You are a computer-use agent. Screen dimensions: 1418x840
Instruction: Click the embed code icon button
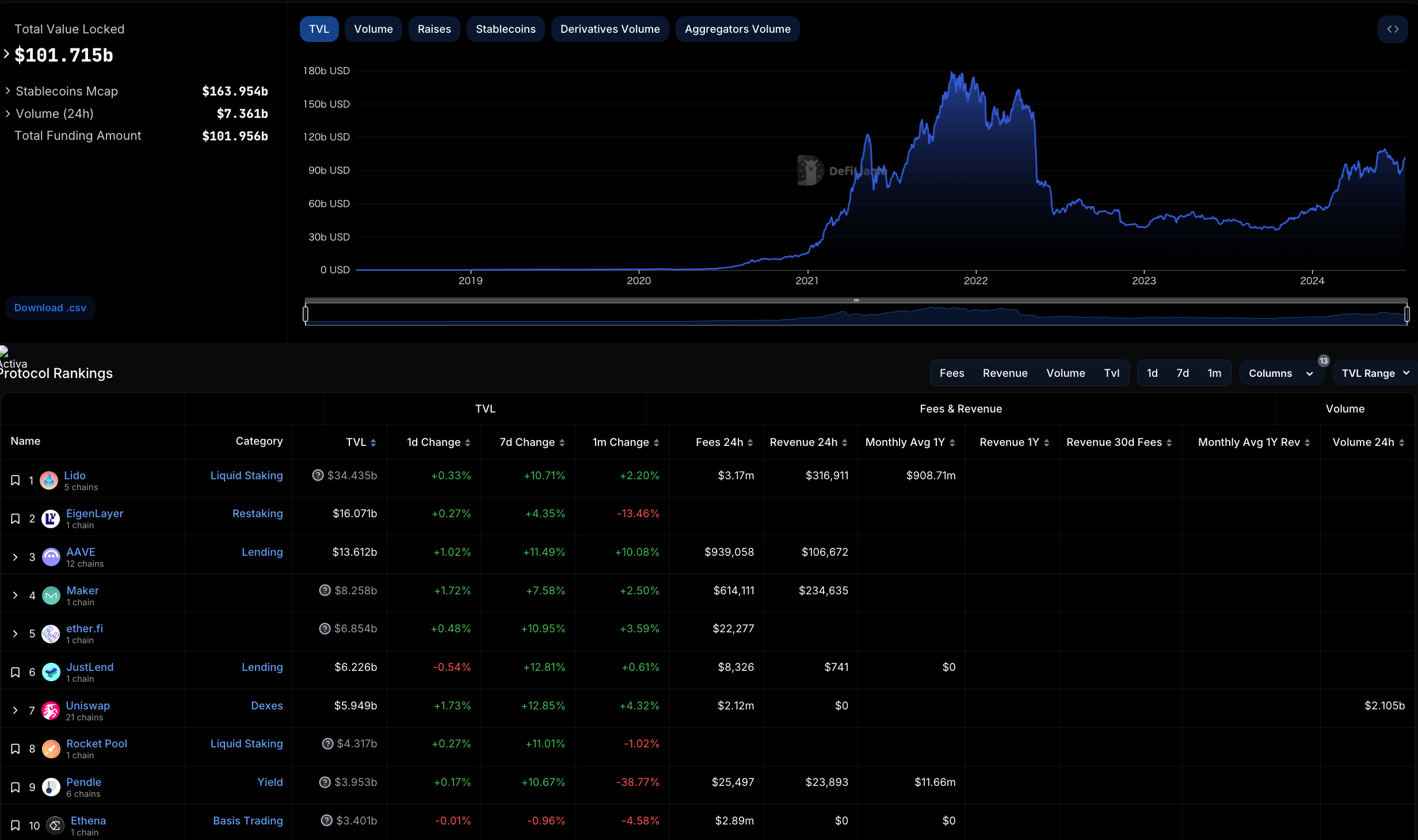(x=1392, y=29)
